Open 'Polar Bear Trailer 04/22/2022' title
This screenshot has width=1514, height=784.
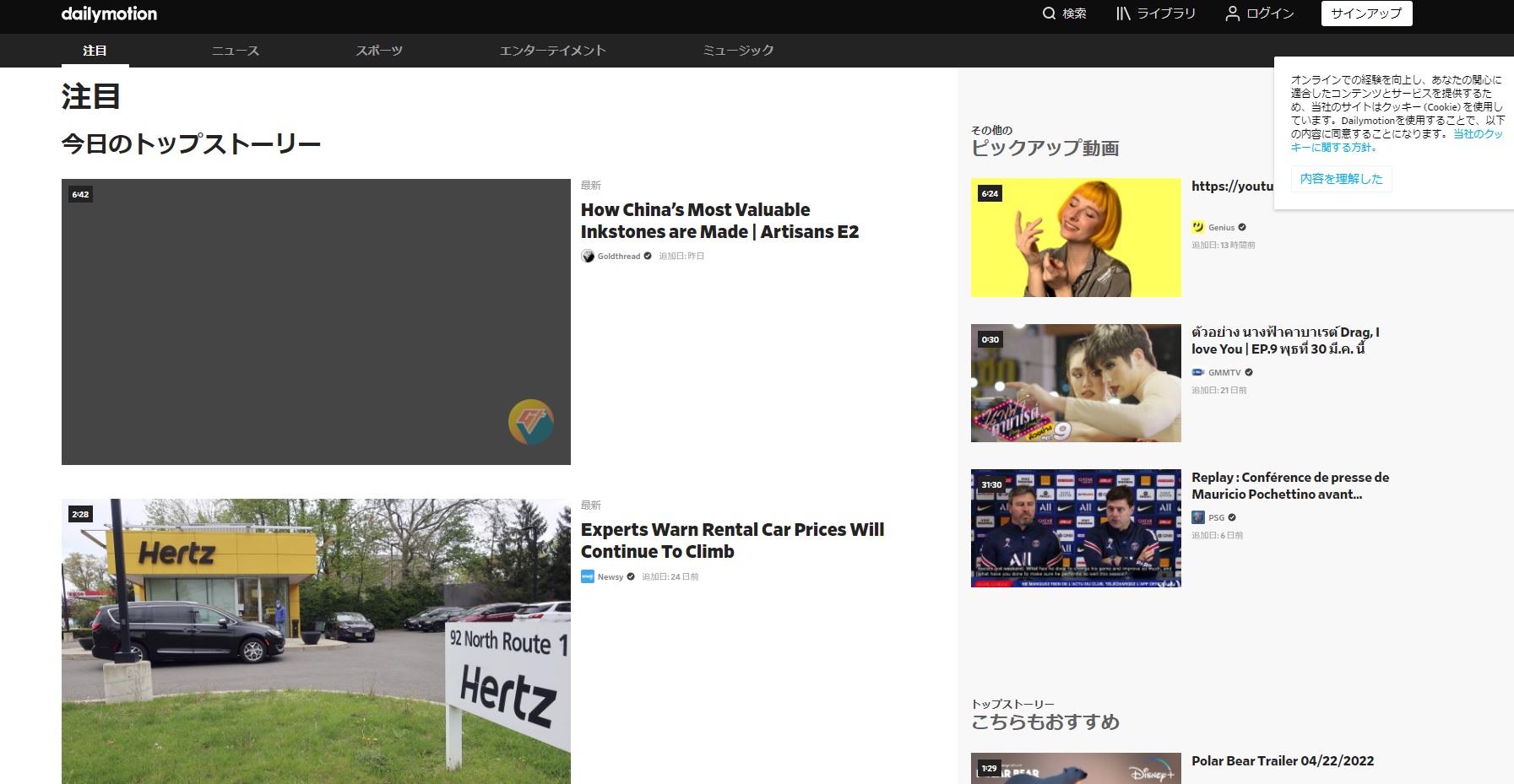point(1283,761)
